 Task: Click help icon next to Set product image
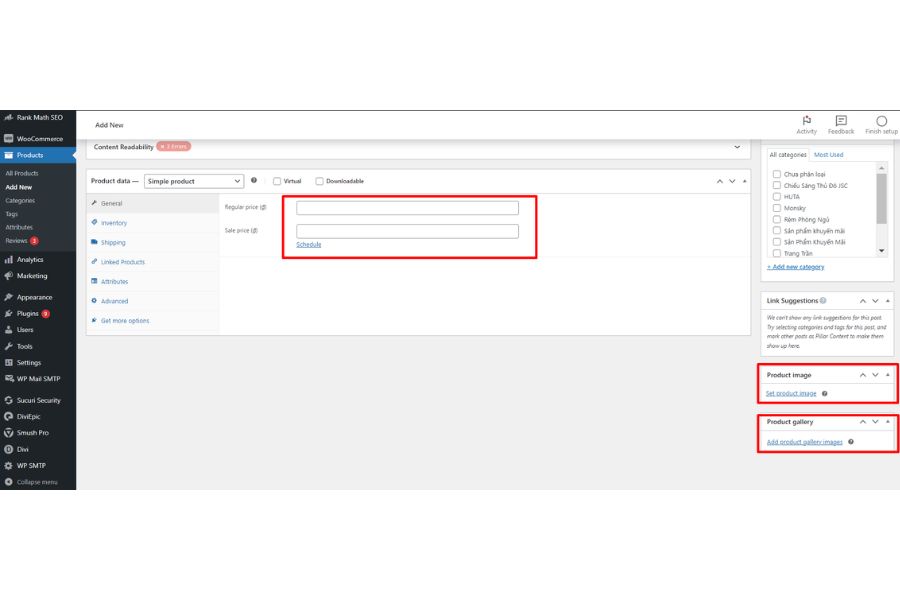825,394
